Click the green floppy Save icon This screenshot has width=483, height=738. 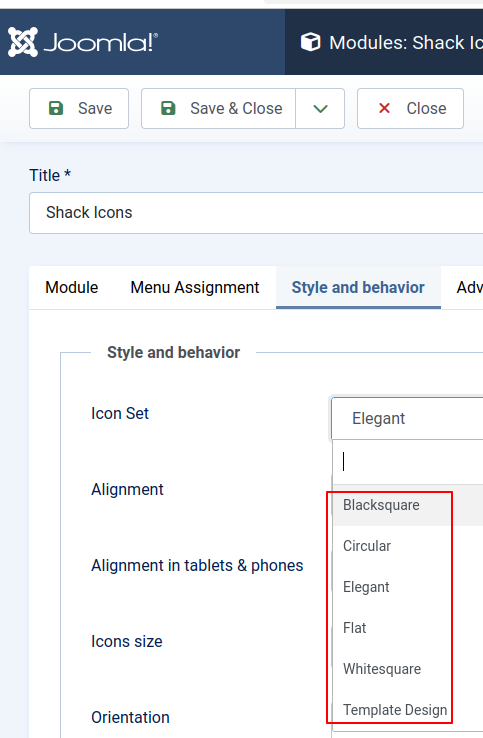click(56, 108)
